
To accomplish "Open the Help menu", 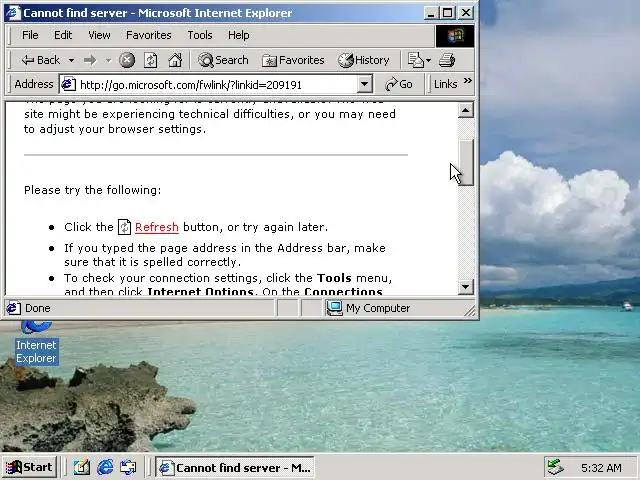I will coord(238,35).
